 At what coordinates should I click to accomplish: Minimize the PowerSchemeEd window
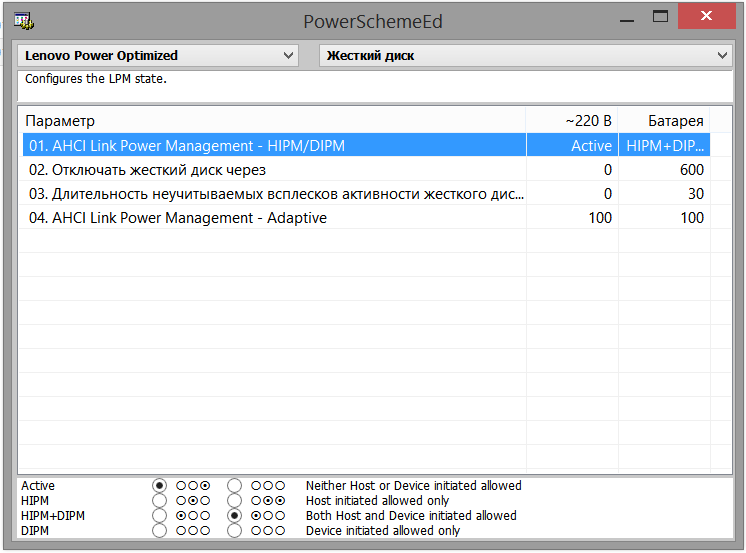pos(627,20)
